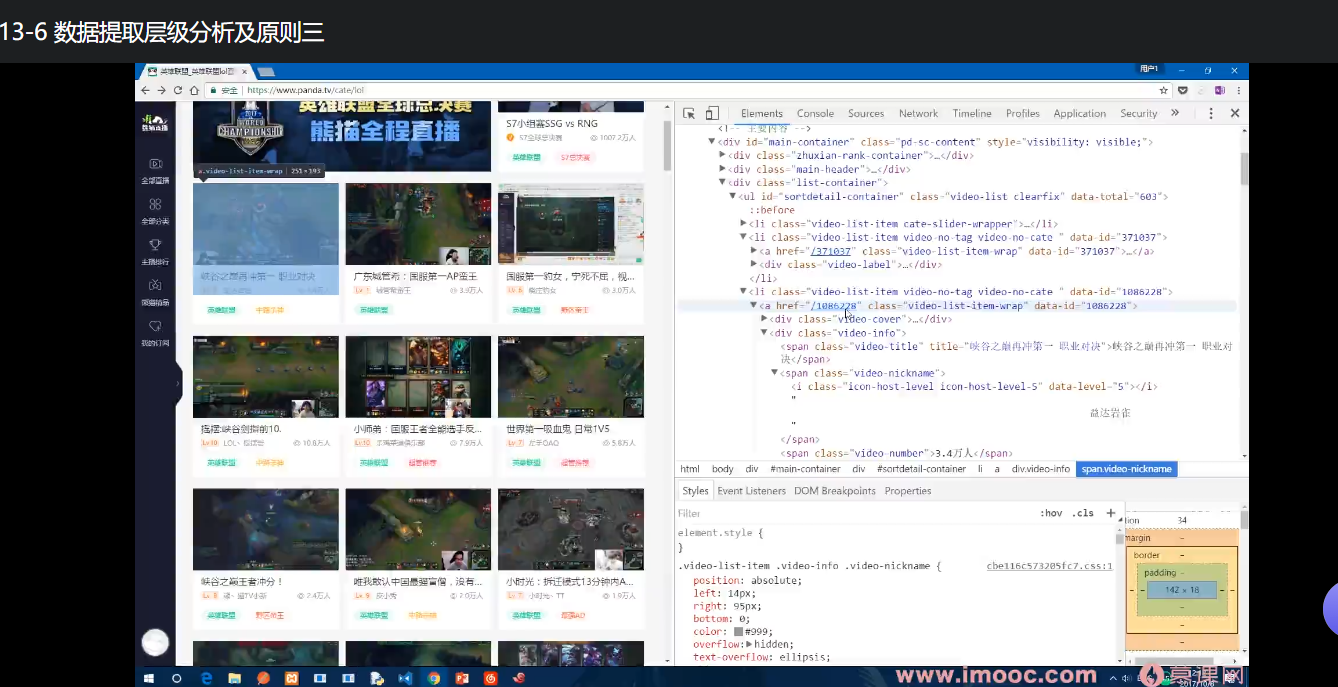Collapse the list-container div node
1338x687 pixels.
[722, 183]
